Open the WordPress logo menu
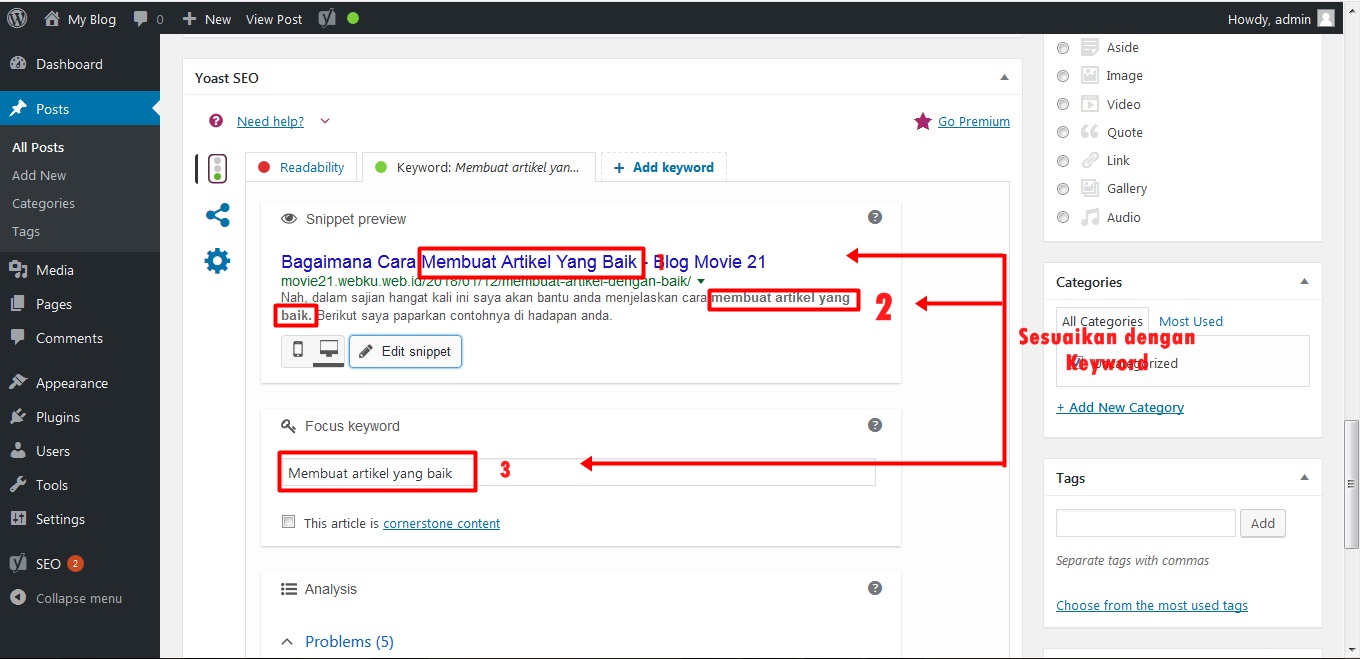This screenshot has width=1360, height=659. click(x=17, y=18)
